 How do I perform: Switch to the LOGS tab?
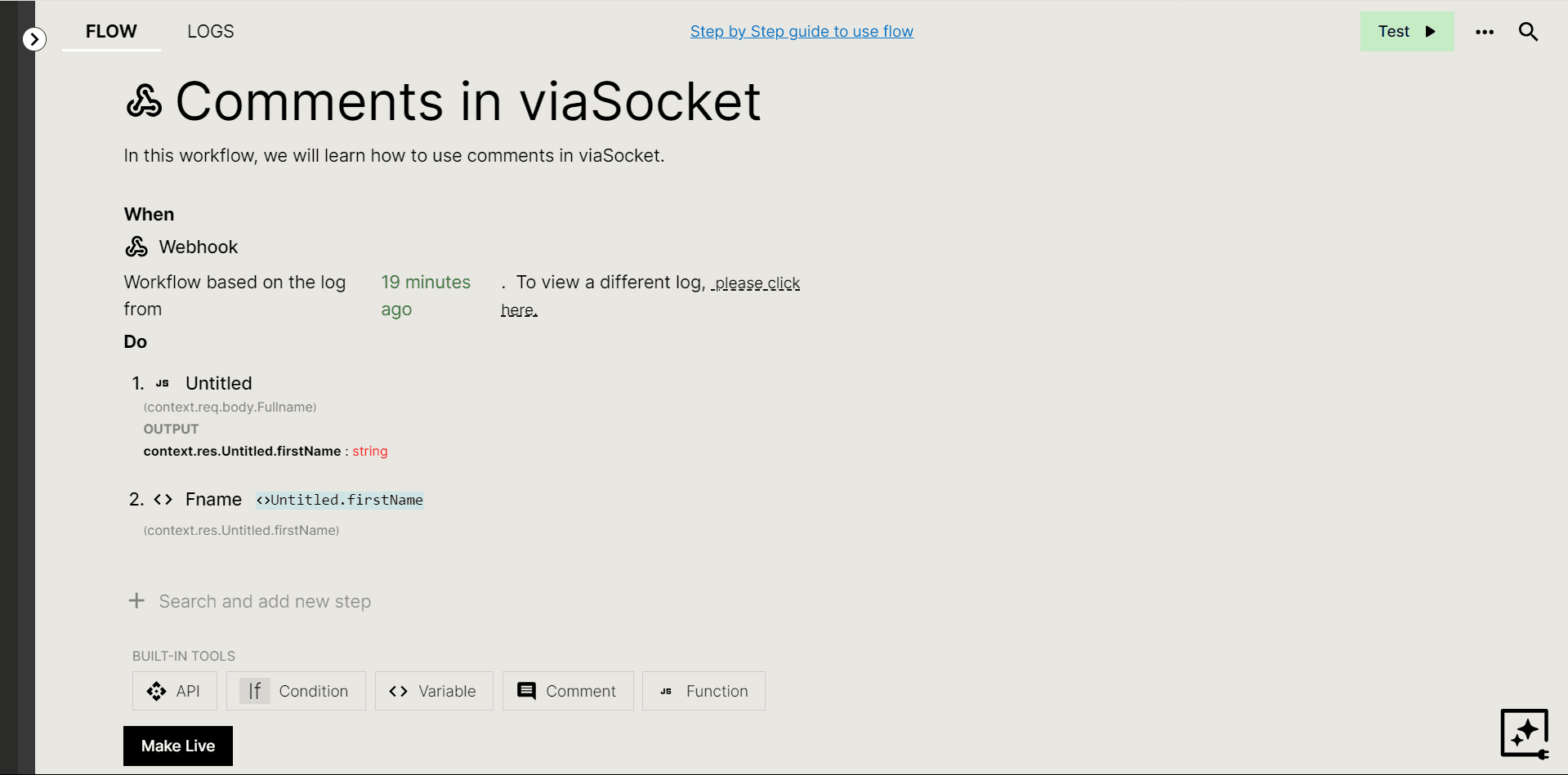tap(210, 31)
